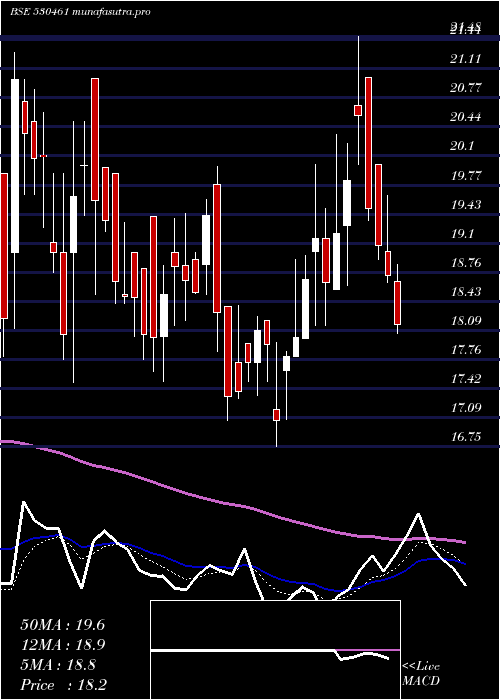This screenshot has width=500, height=700.
Task: Select the 19.77 price axis label
Action: coord(466,176)
